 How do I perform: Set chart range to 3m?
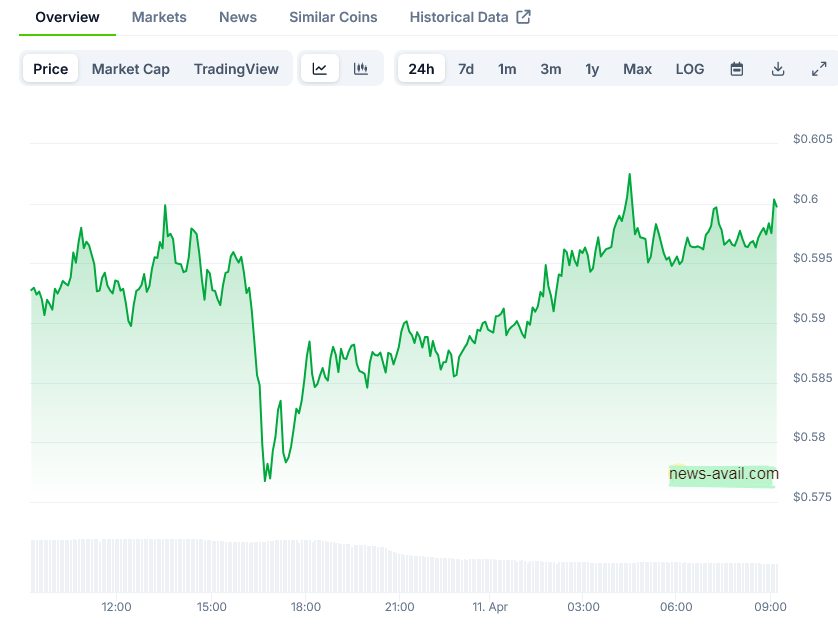pos(551,69)
